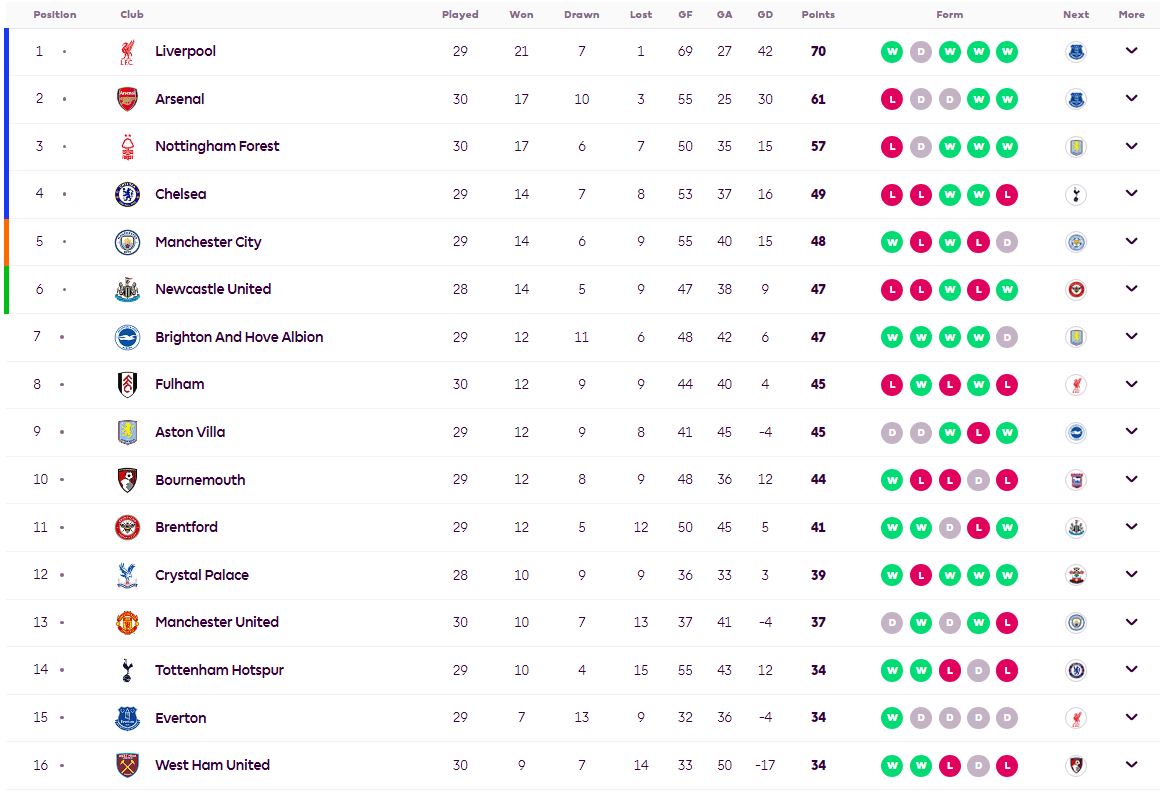Click Manchester City crest in Manchester United's Next column
1166x795 pixels.
point(1076,622)
